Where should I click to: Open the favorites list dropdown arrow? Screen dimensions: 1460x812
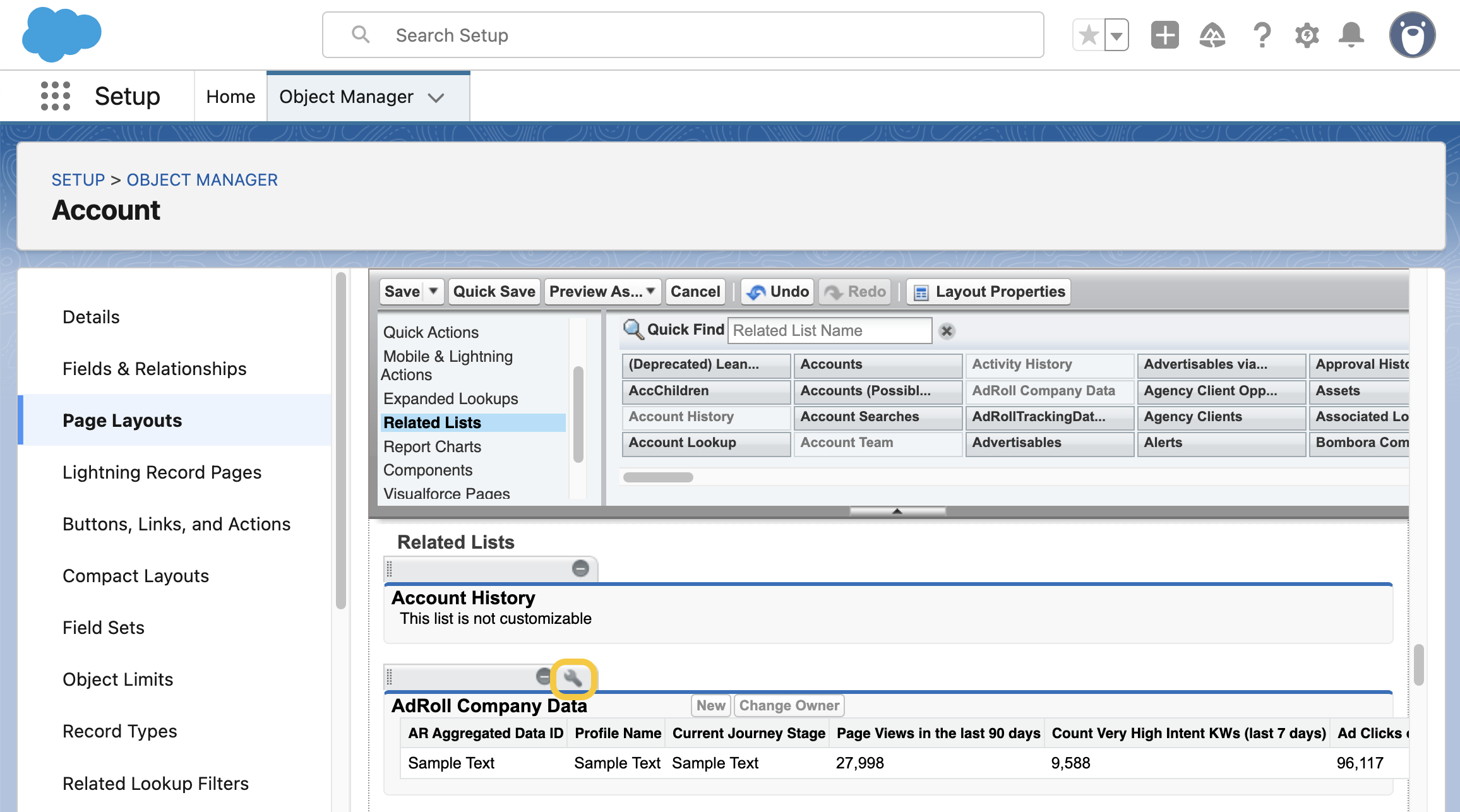(x=1116, y=35)
